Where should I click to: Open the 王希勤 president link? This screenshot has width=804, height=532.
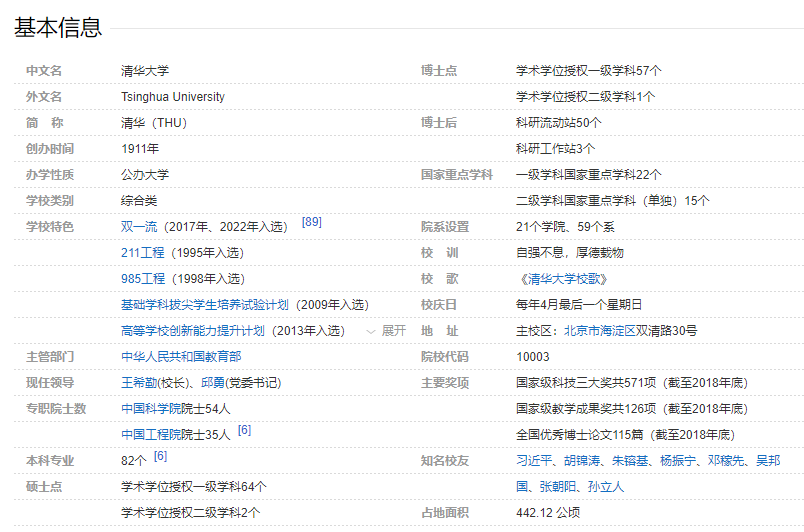pyautogui.click(x=139, y=383)
